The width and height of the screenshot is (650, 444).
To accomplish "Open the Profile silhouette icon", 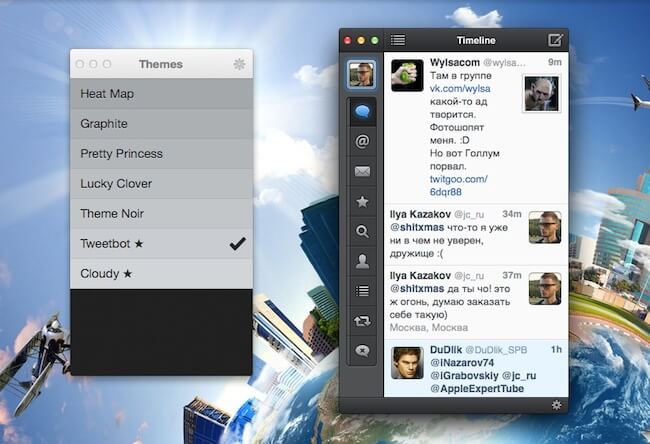I will point(362,262).
